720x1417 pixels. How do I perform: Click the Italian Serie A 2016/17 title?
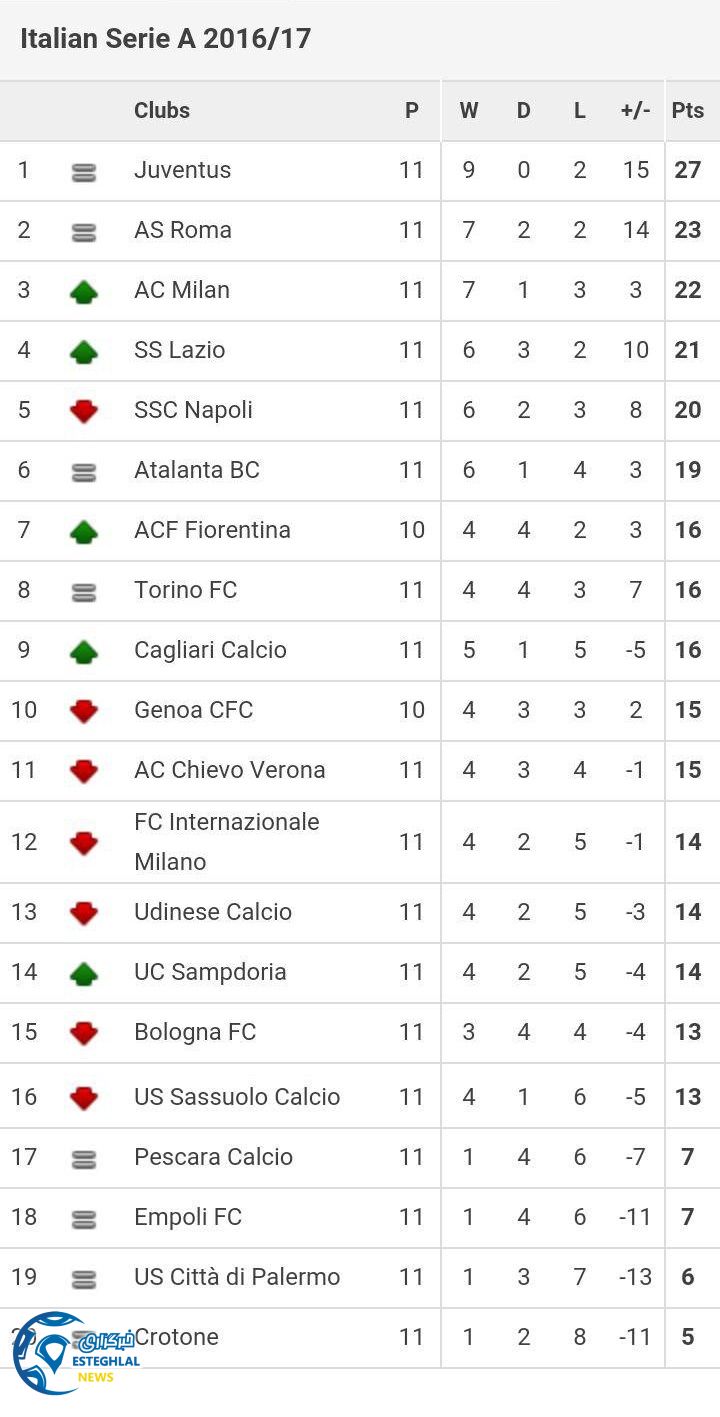click(x=166, y=39)
